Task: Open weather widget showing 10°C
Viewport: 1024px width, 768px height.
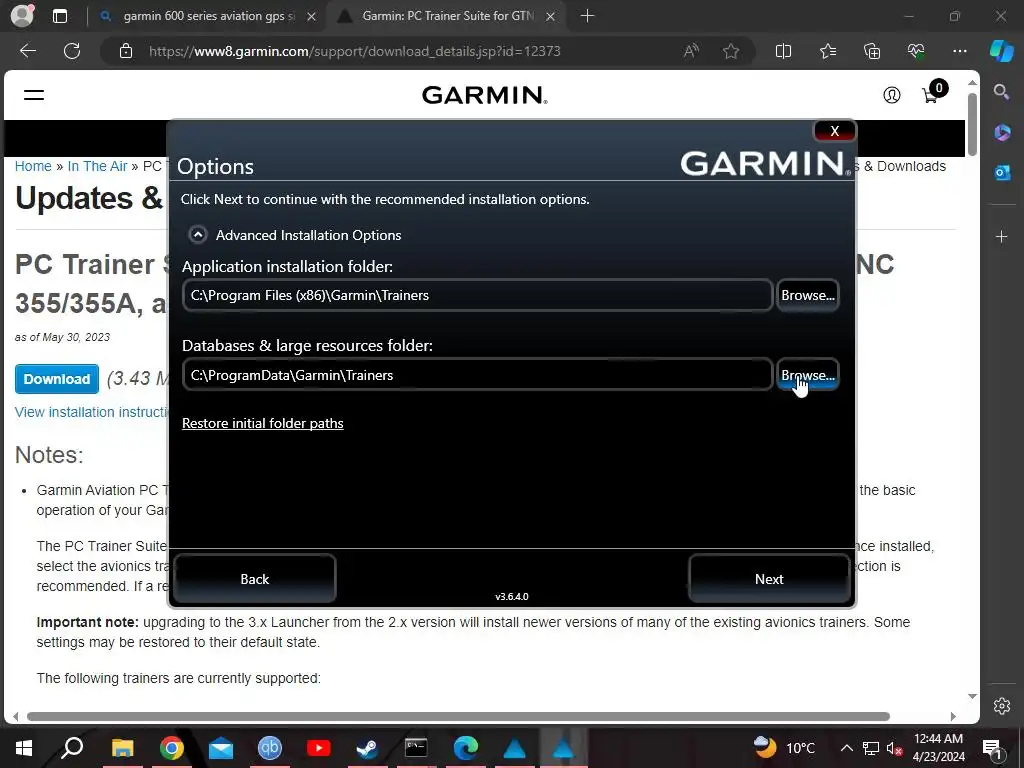Action: [784, 748]
